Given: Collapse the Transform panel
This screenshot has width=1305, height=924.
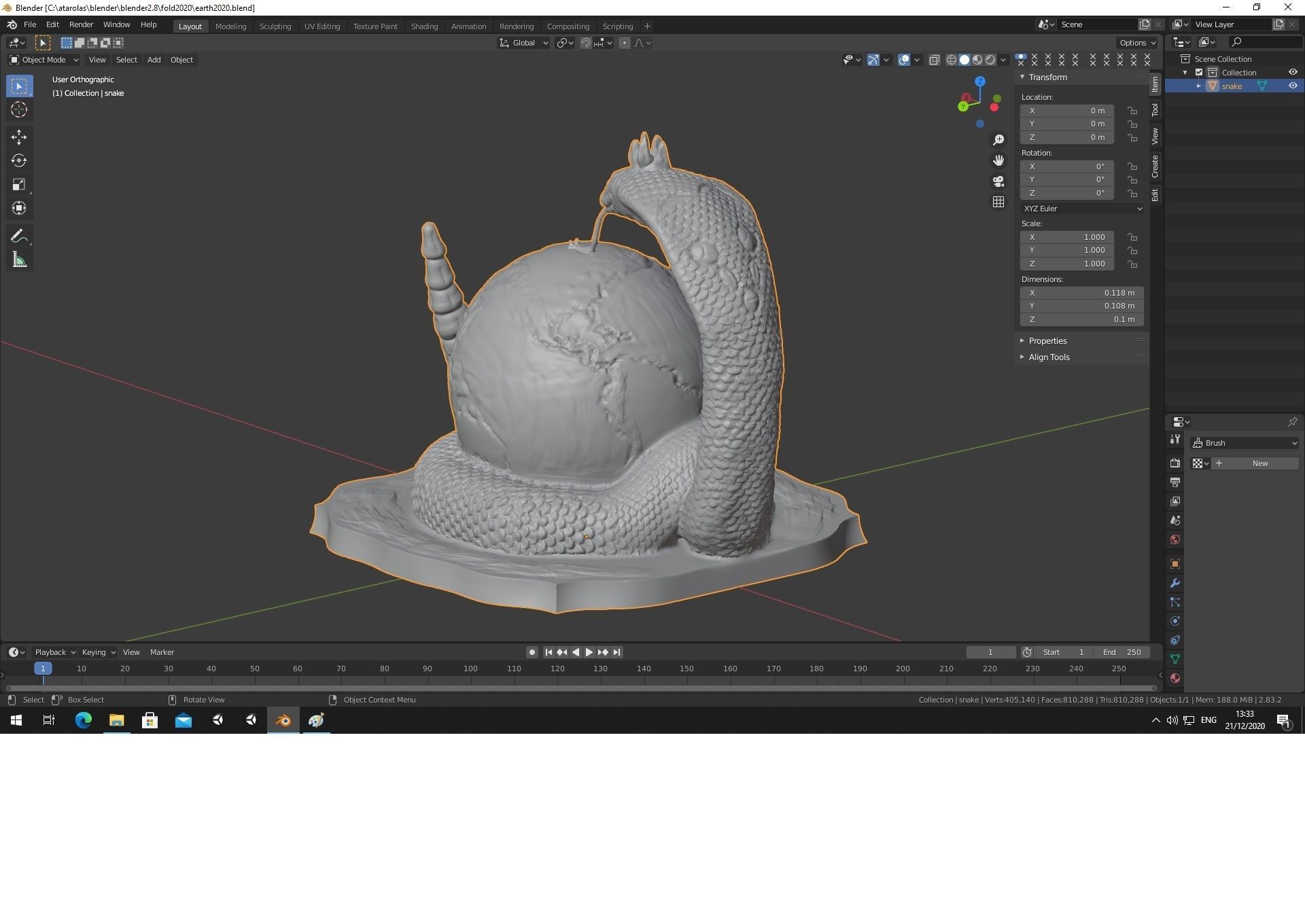Looking at the screenshot, I should coord(1047,77).
